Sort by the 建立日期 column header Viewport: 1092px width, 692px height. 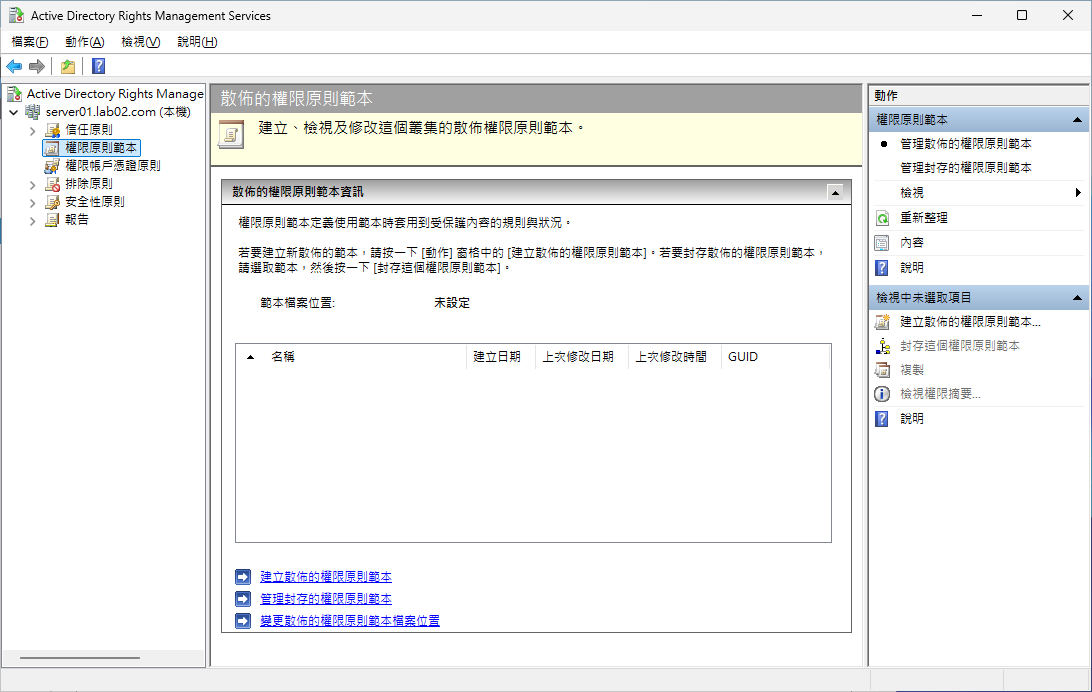(x=500, y=357)
